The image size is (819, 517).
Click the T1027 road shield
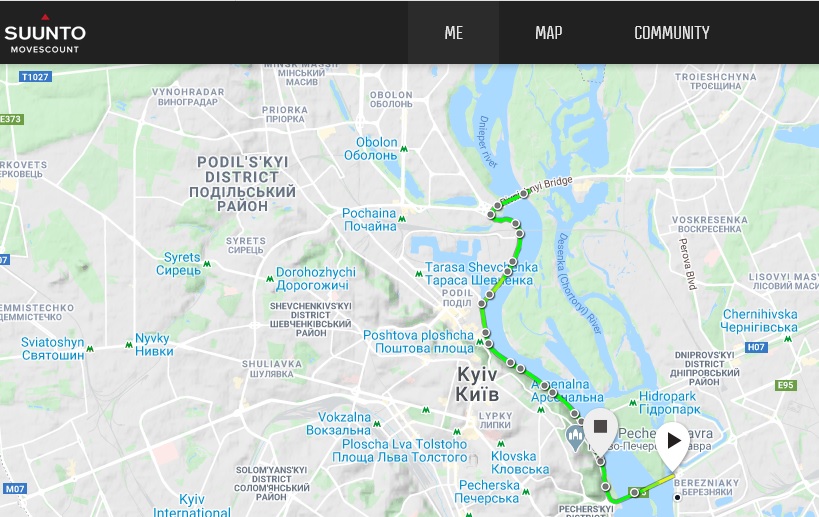pyautogui.click(x=35, y=77)
